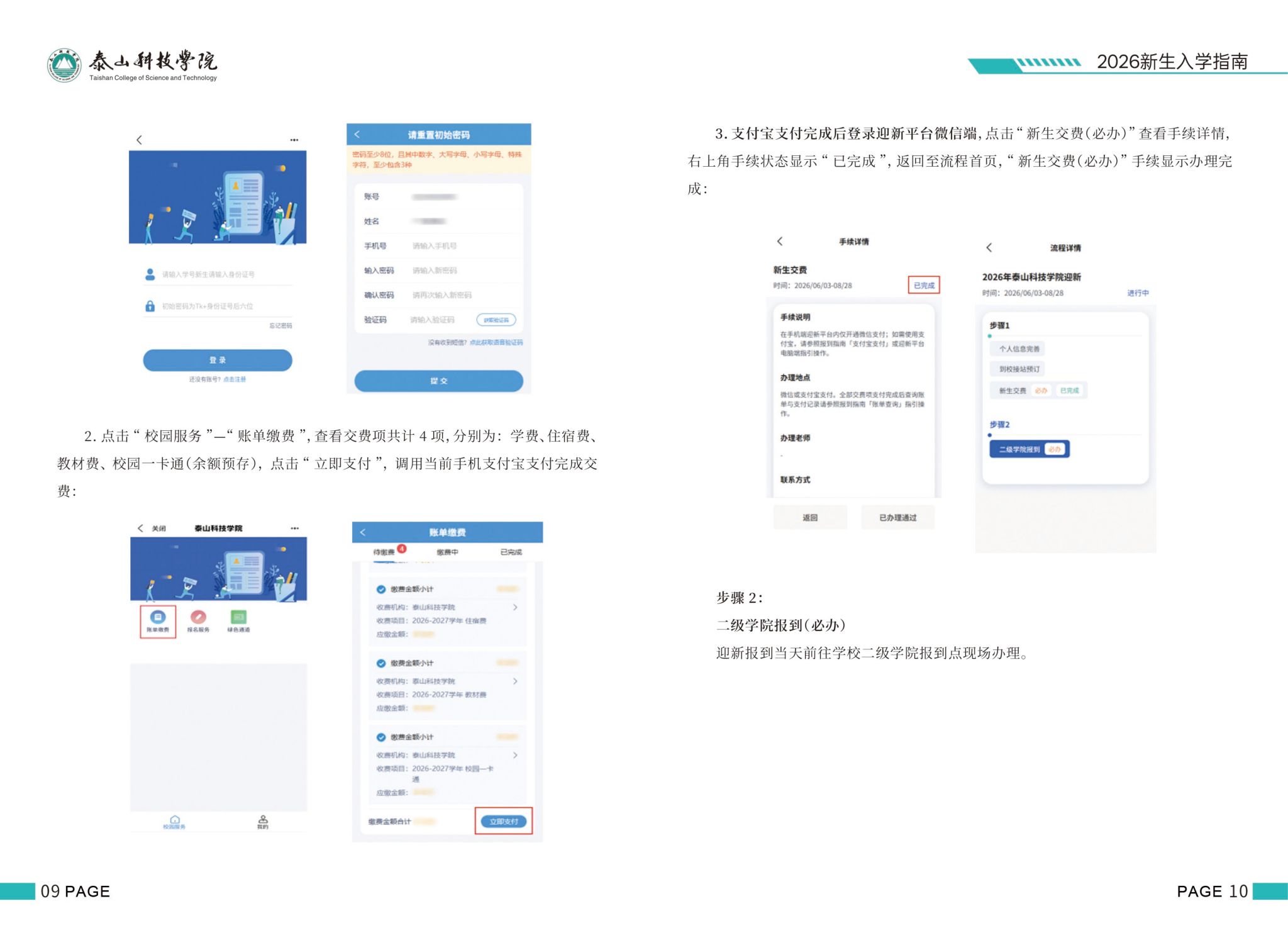Switch to the 待缴费 tab
Viewport: 1288px width, 940px height.
tap(384, 552)
